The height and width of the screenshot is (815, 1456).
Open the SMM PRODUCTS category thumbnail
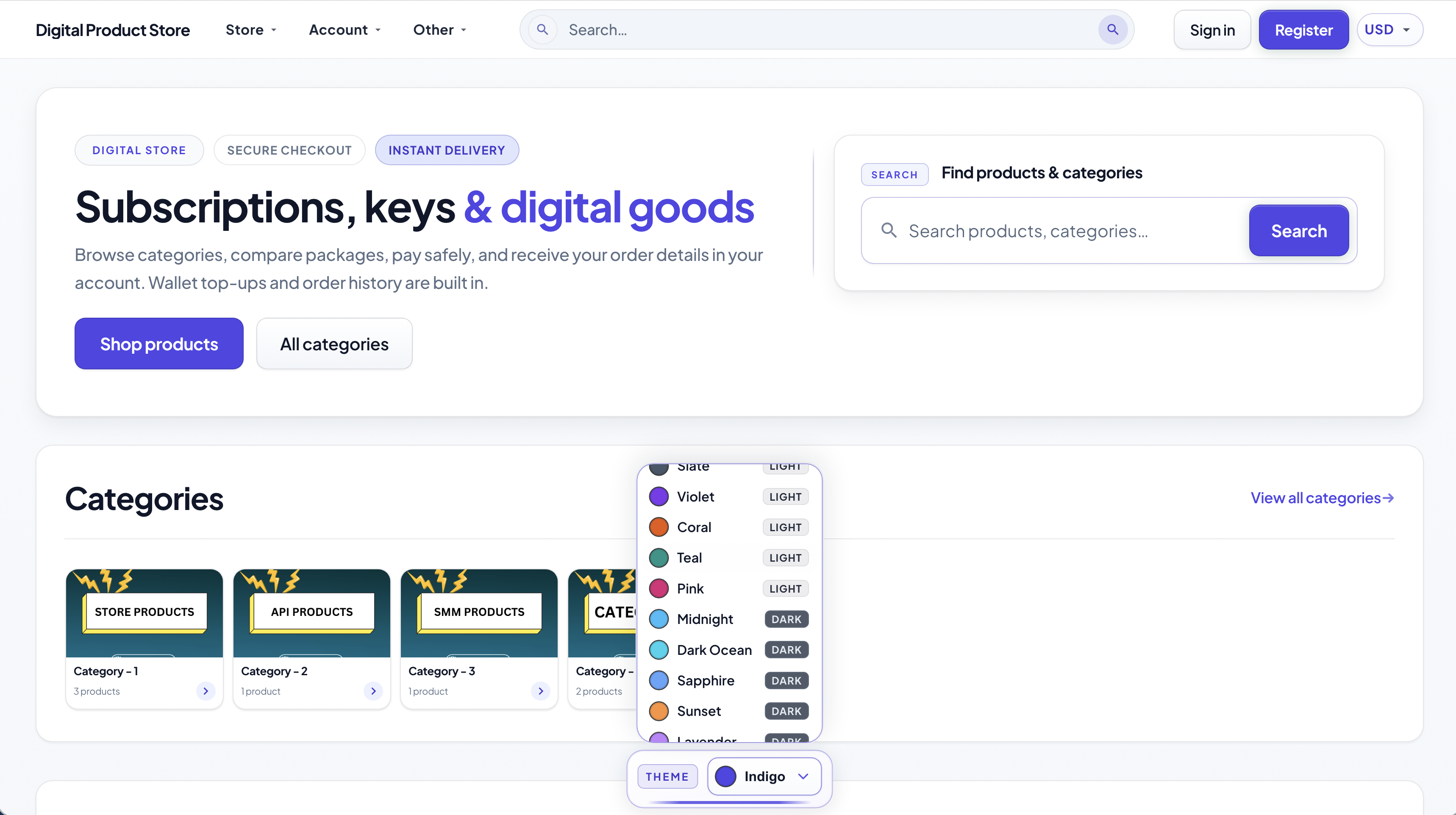[x=479, y=613]
